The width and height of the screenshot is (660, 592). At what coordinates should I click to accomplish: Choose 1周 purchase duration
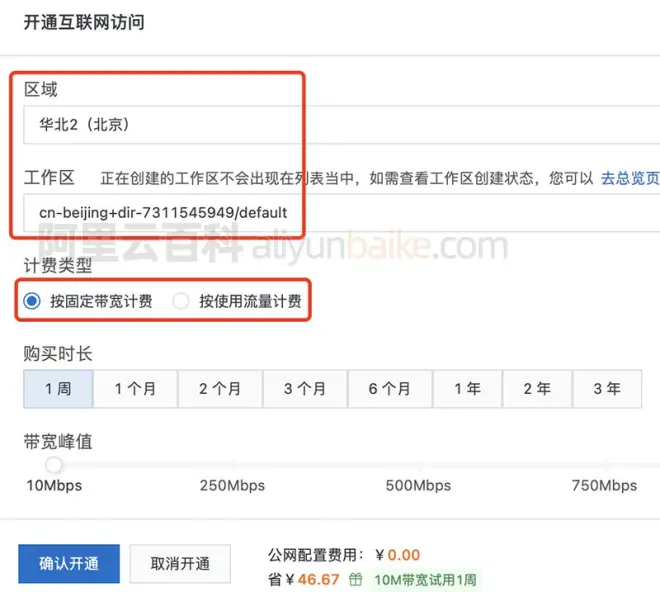(58, 389)
